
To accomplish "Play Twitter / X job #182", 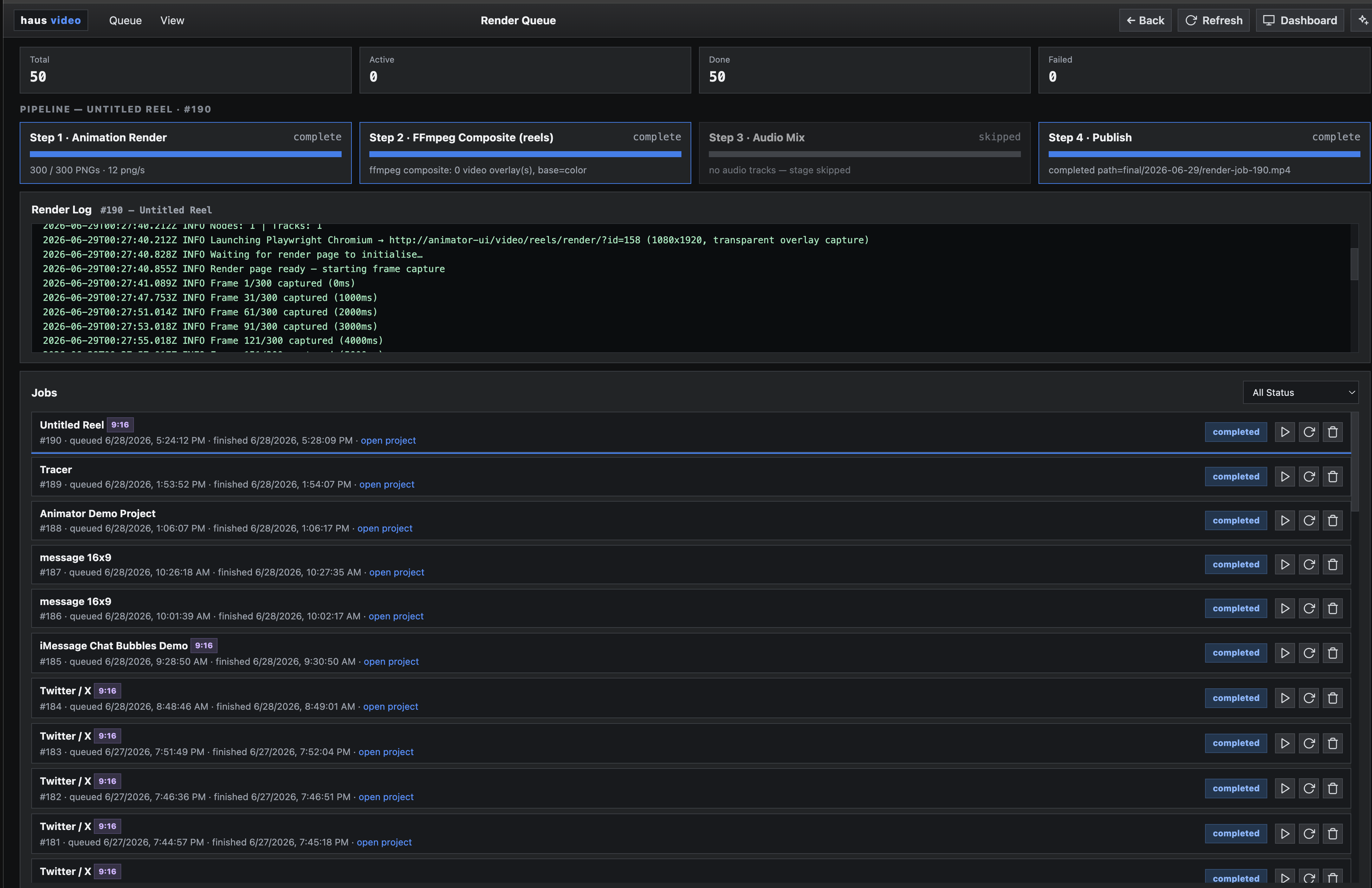I will point(1285,788).
